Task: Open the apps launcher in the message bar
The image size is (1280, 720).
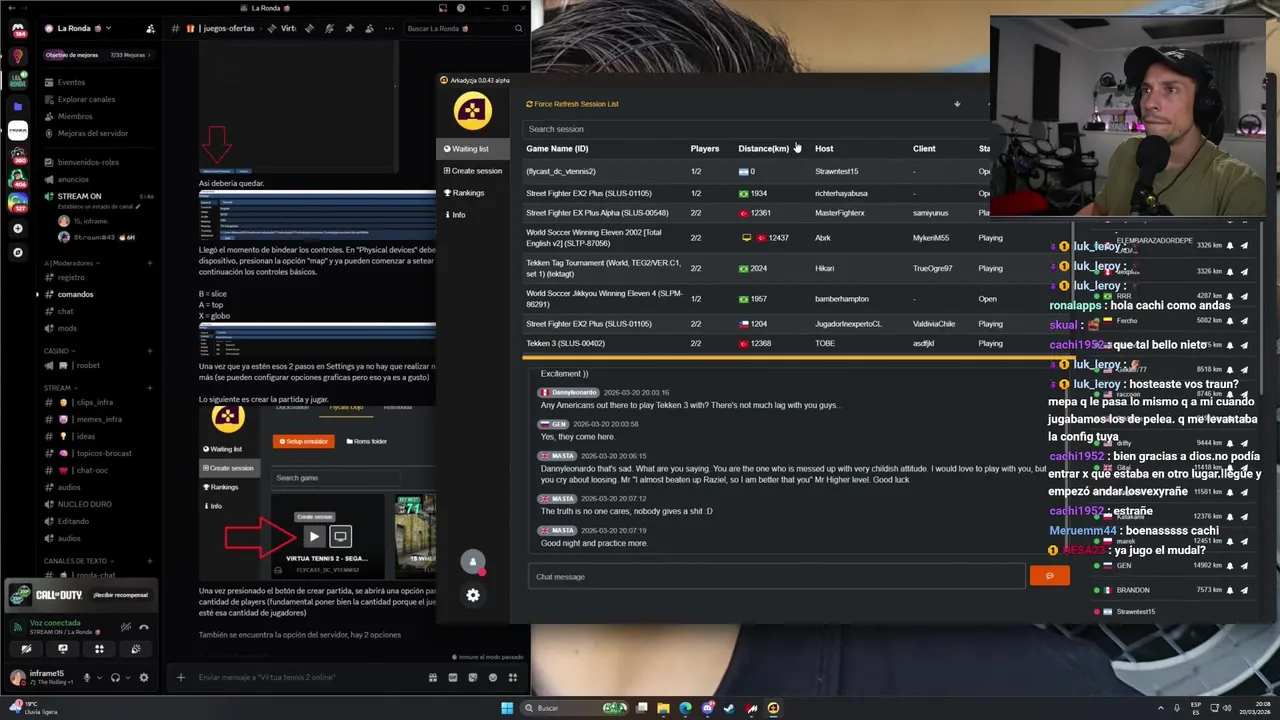Action: pyautogui.click(x=513, y=677)
